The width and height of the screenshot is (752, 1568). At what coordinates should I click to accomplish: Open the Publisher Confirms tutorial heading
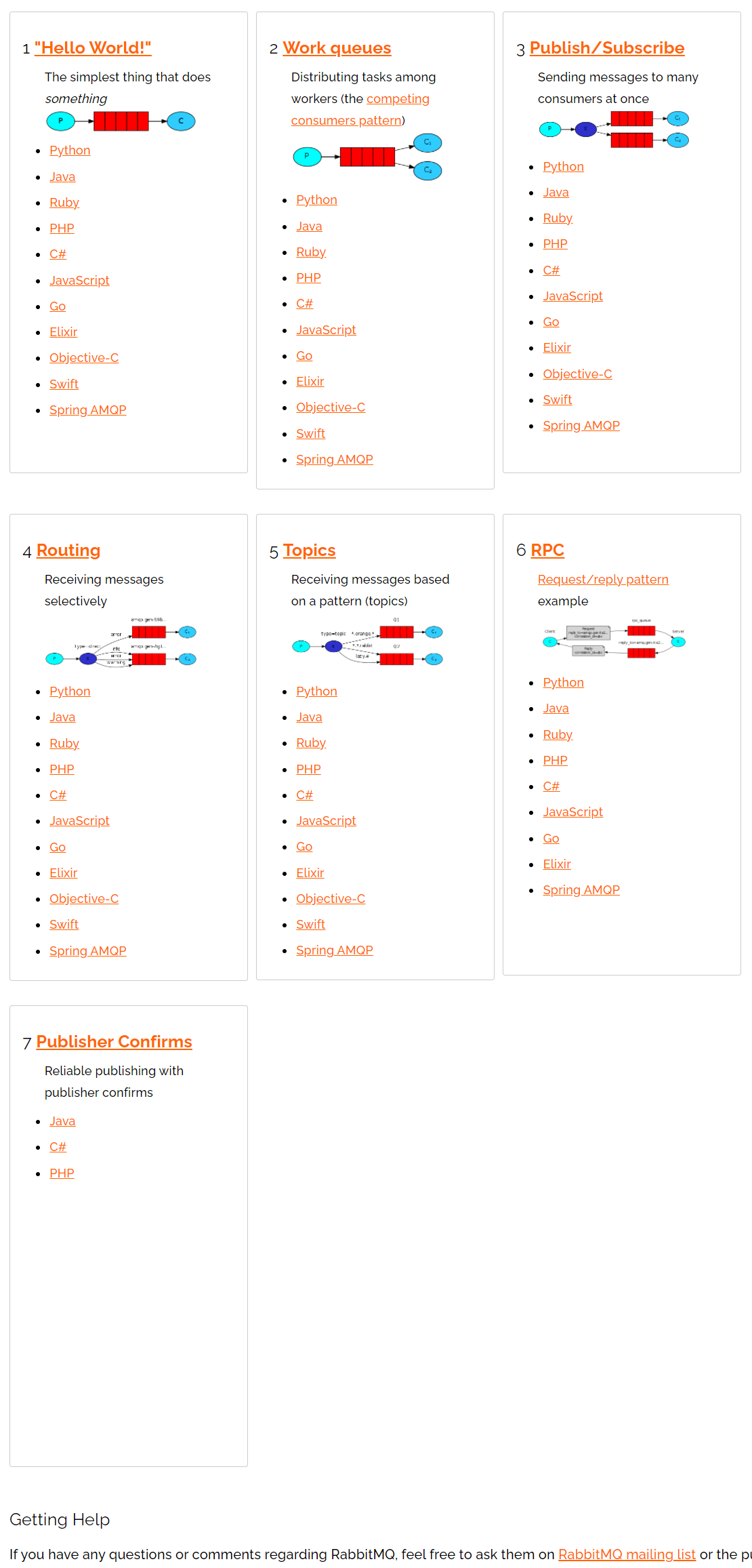pos(114,1042)
